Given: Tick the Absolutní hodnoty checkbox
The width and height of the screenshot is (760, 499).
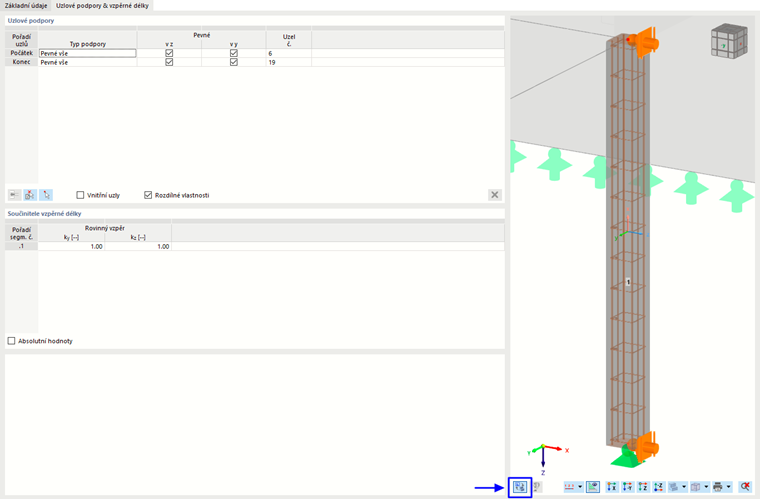Looking at the screenshot, I should [x=12, y=341].
